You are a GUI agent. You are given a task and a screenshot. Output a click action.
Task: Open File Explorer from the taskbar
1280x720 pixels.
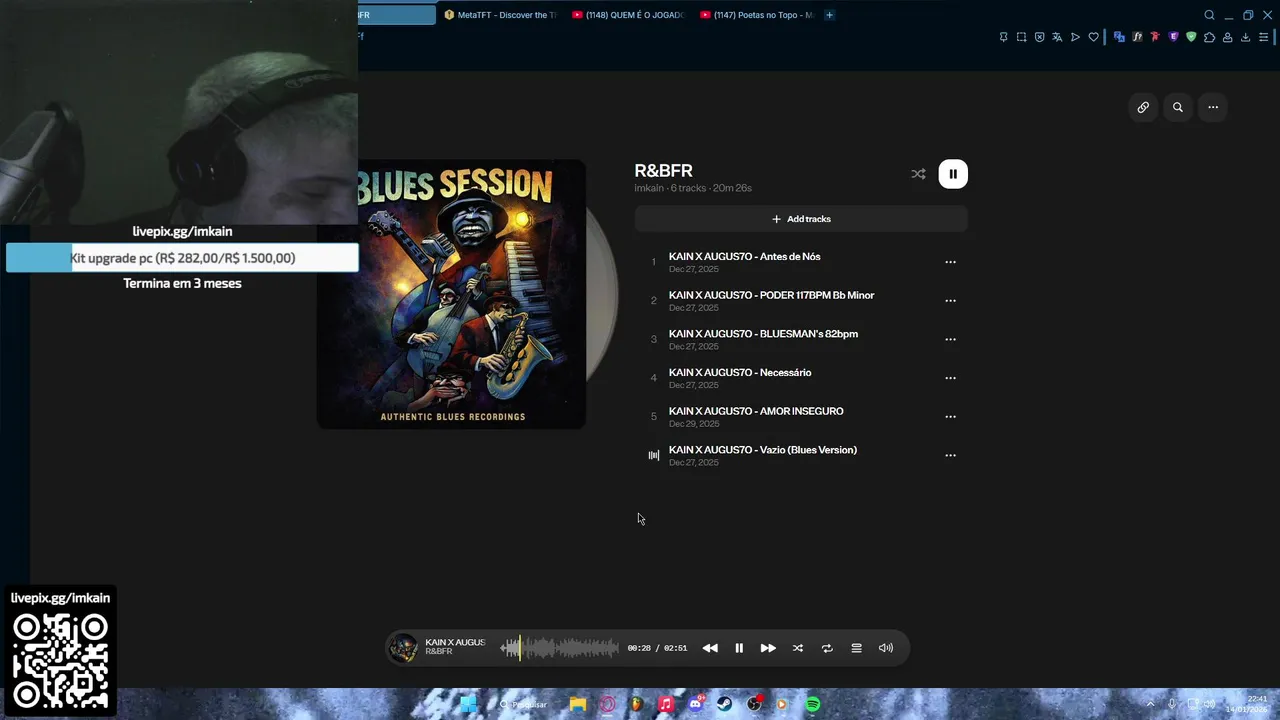[x=578, y=704]
